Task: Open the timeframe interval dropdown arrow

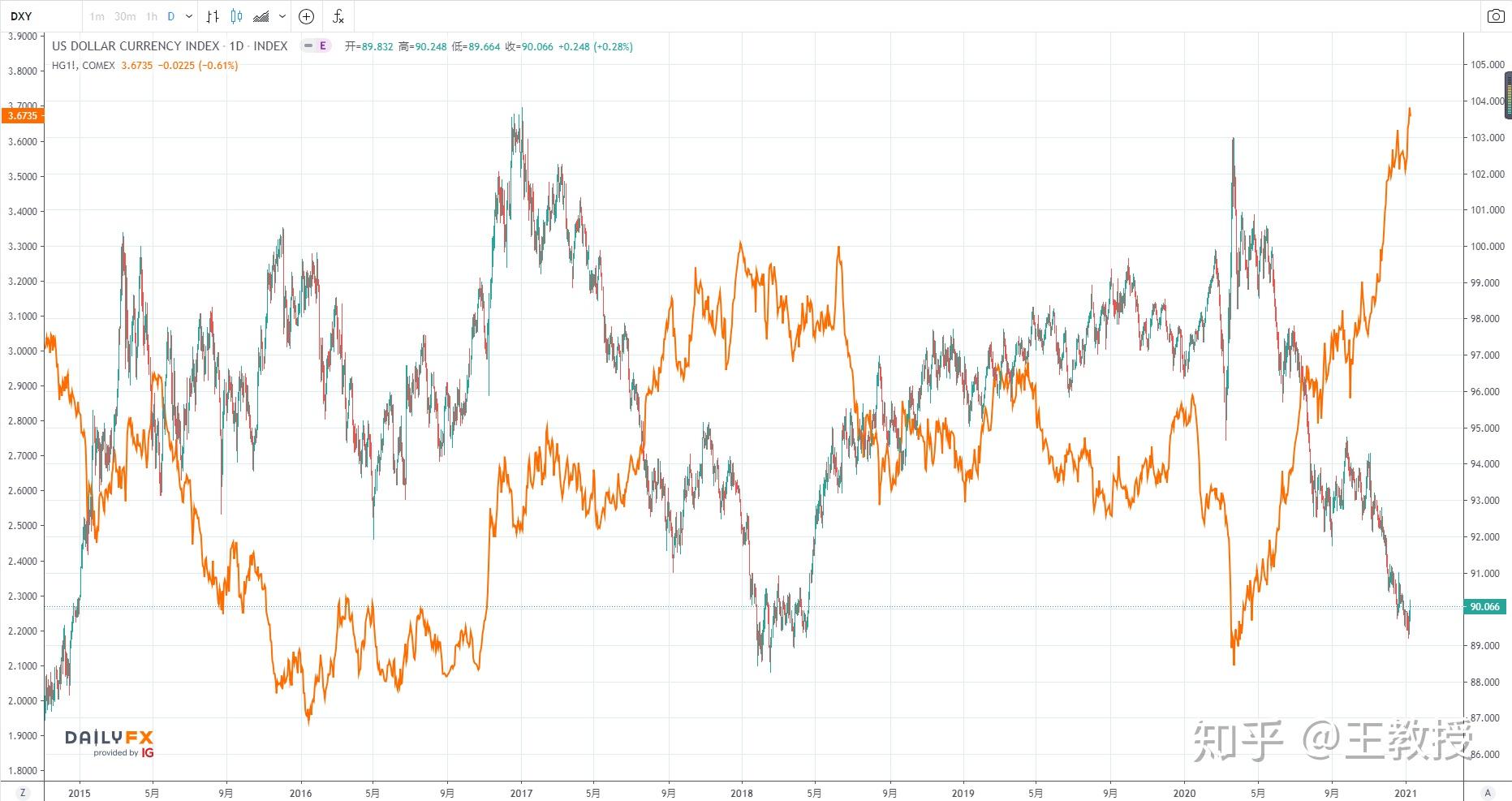Action: [x=189, y=16]
